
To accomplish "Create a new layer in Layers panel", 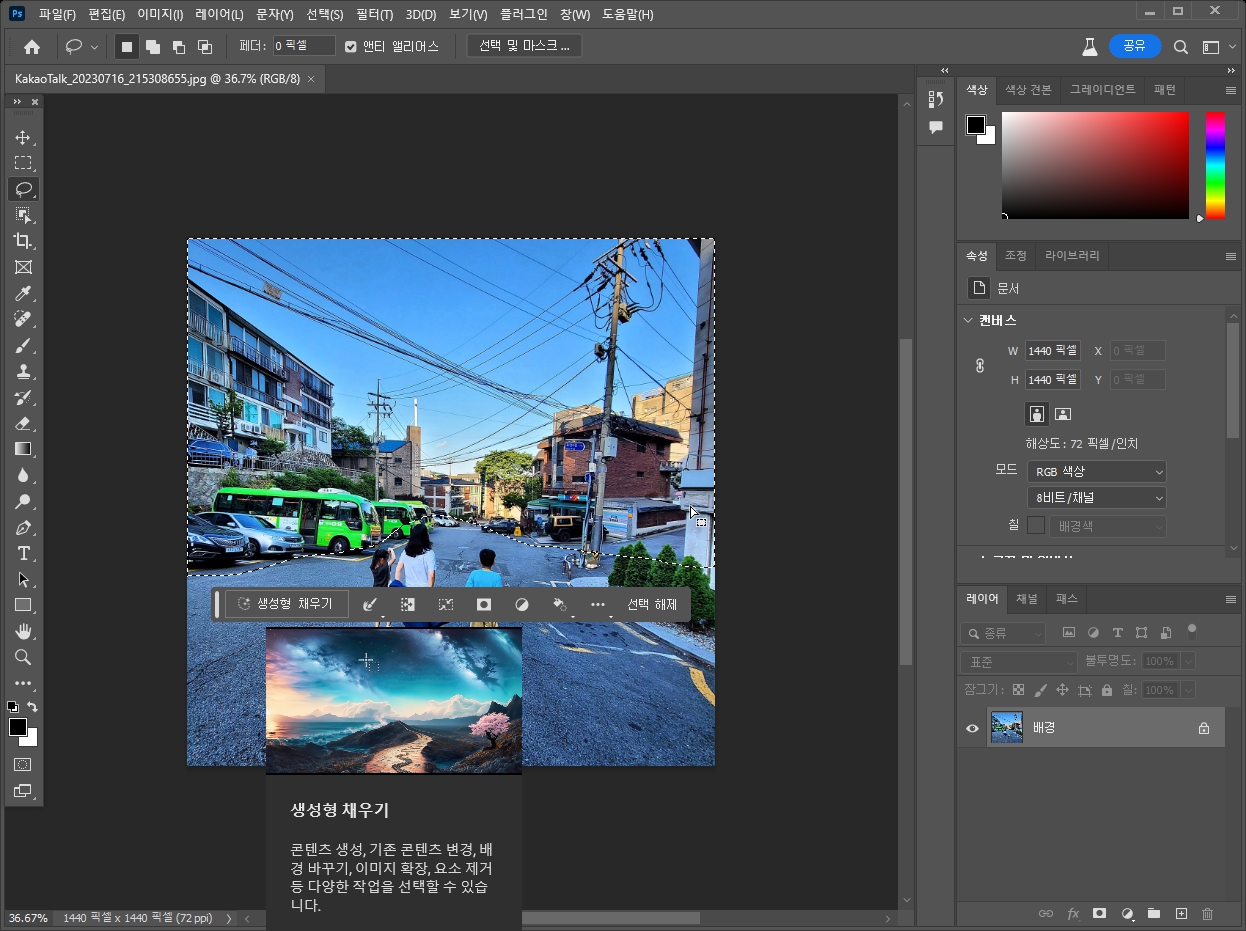I will coord(1181,913).
